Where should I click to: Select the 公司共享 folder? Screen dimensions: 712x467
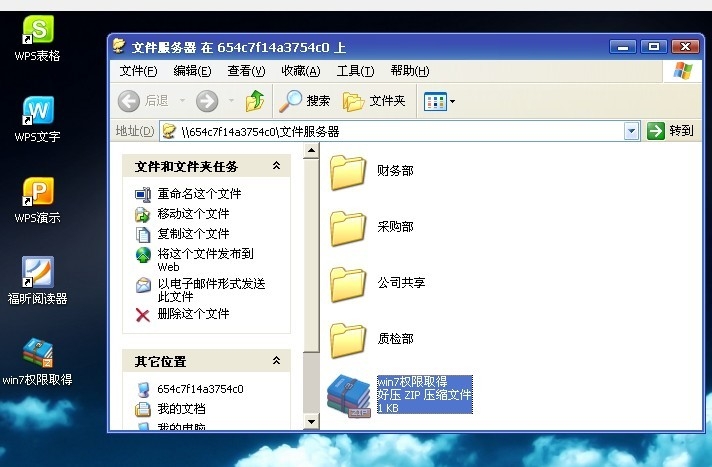point(348,284)
